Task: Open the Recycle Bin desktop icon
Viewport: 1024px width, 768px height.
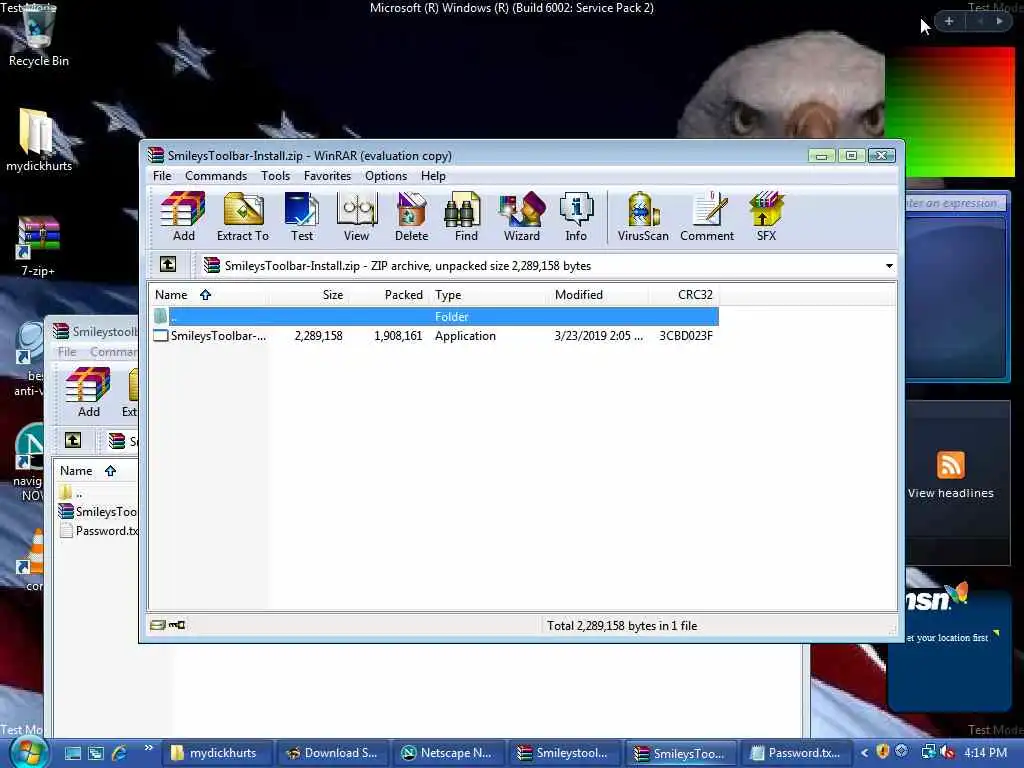Action: tap(39, 36)
